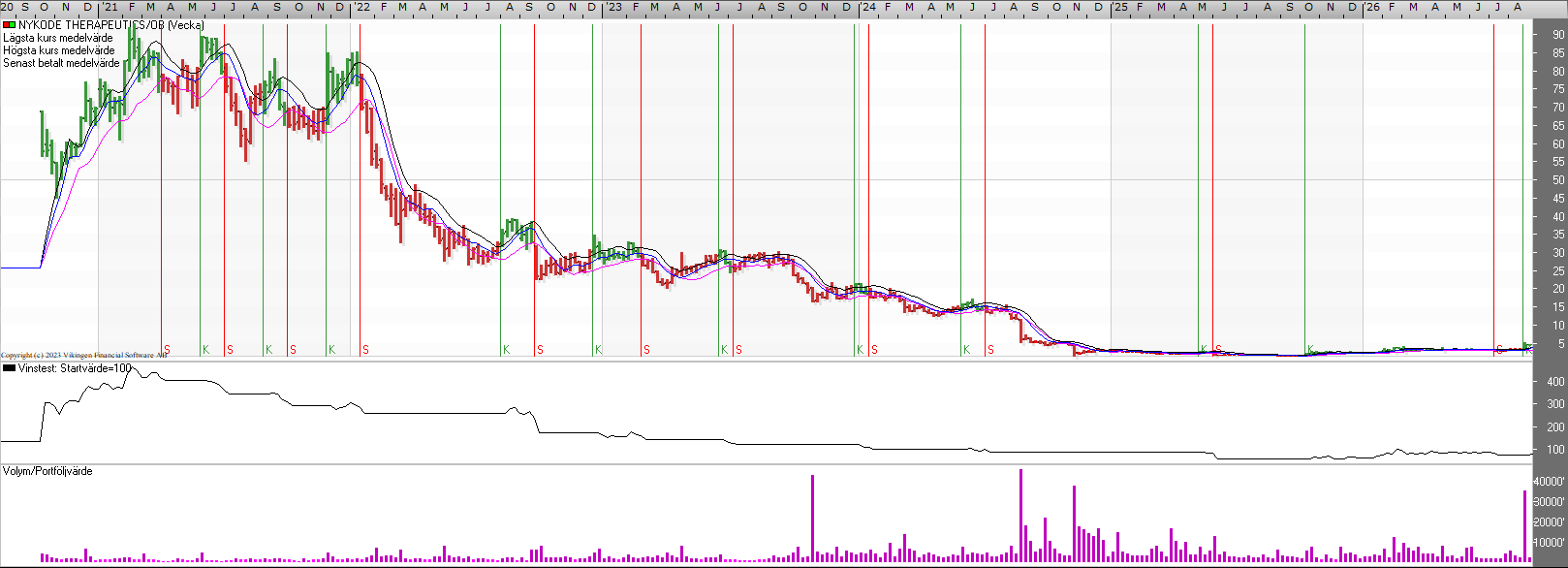Click the sell marker S in September 2022
Screen dimensions: 1568x568
540,350
